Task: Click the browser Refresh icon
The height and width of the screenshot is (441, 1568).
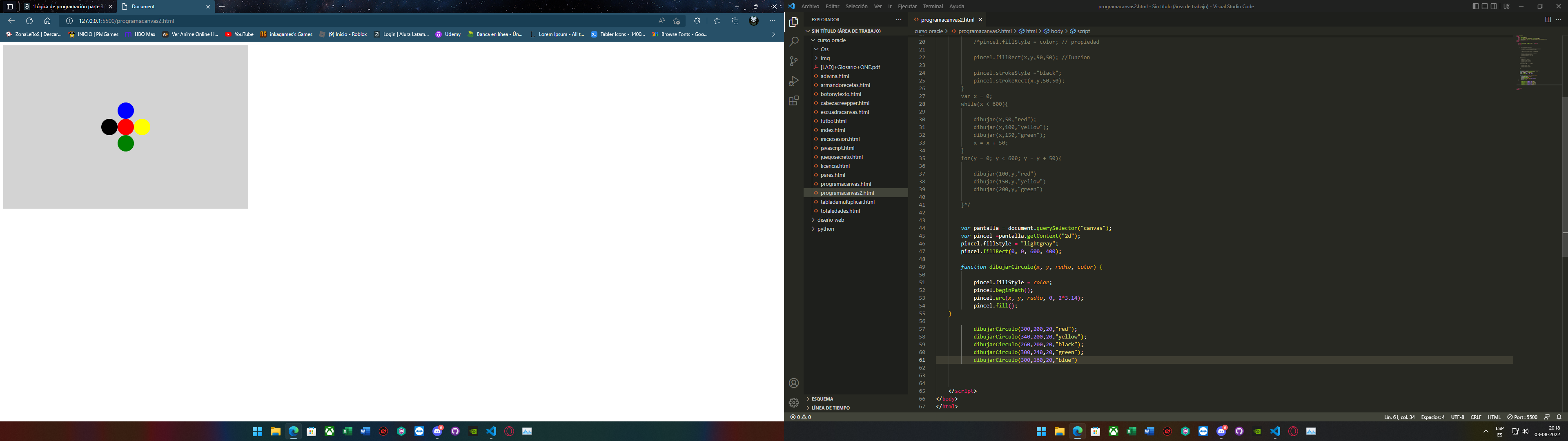Action: [29, 21]
